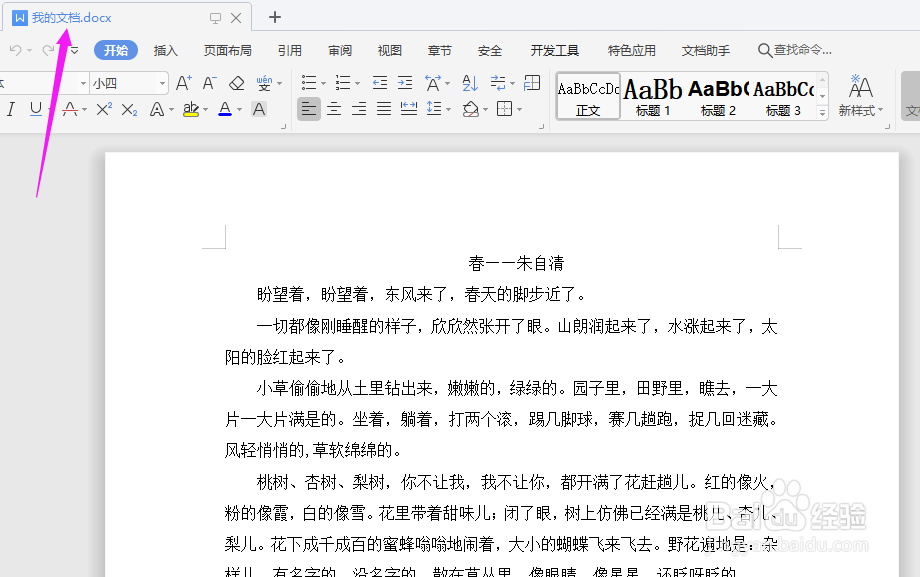
Task: Create a new style via 新样式
Action: 855,97
